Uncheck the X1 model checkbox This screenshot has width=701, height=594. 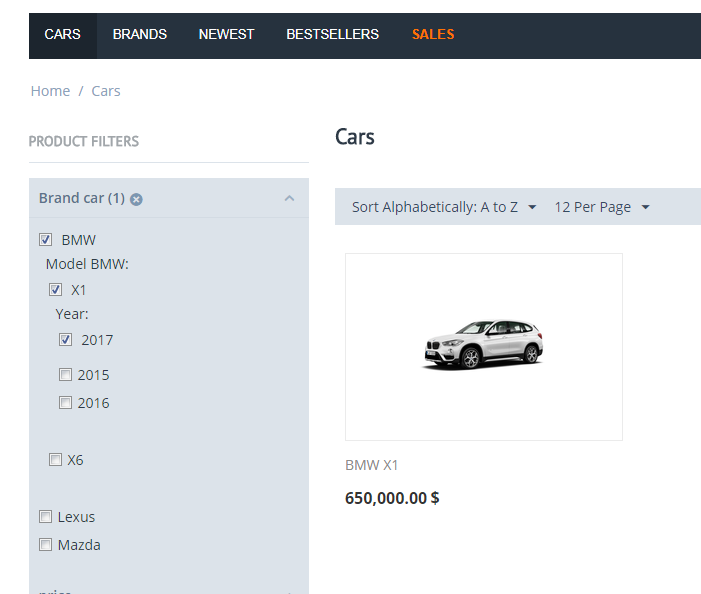click(55, 290)
